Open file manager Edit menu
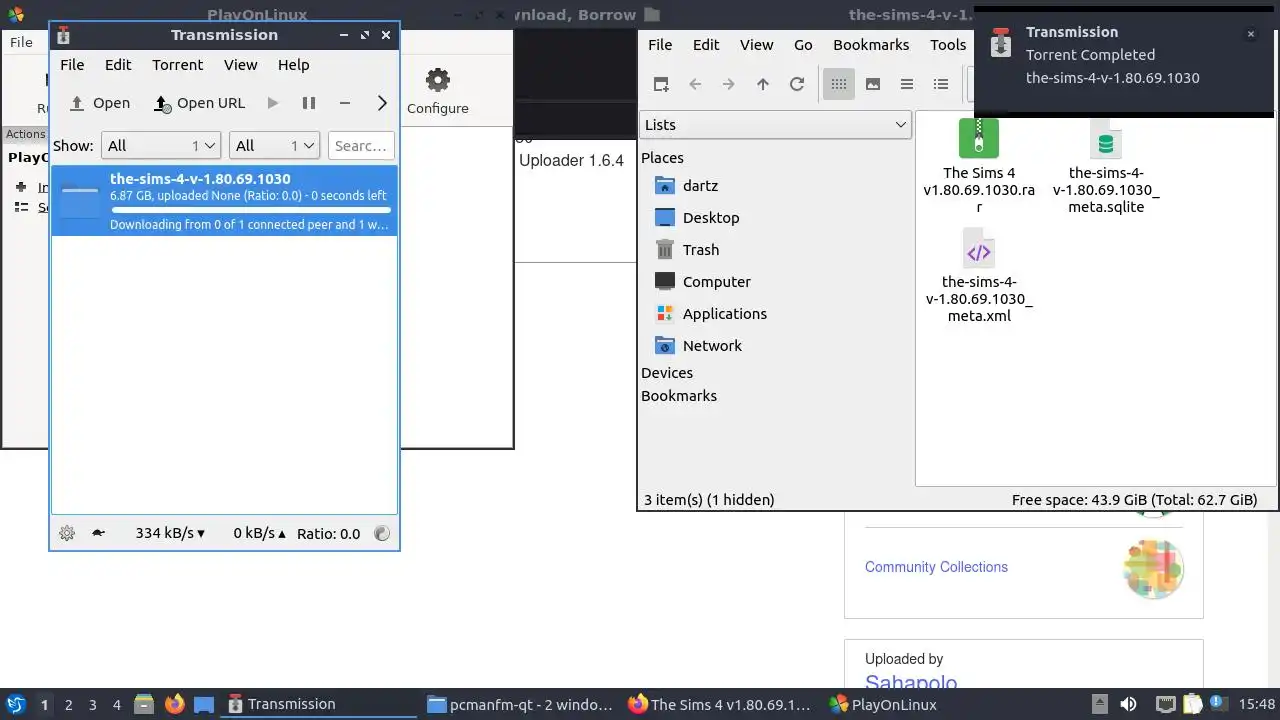This screenshot has height=720, width=1280. pyautogui.click(x=706, y=44)
